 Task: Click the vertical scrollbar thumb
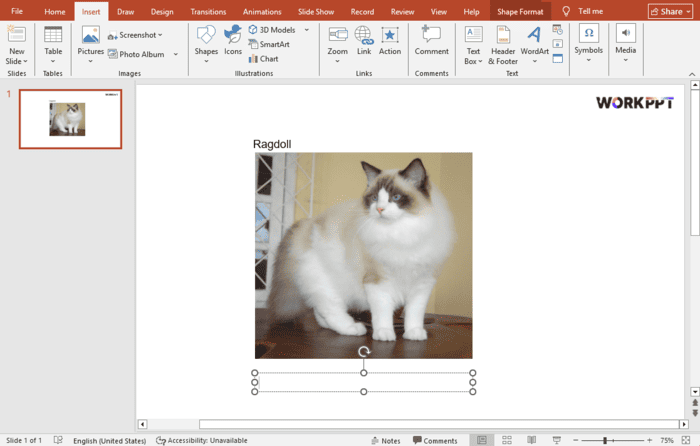pos(695,163)
